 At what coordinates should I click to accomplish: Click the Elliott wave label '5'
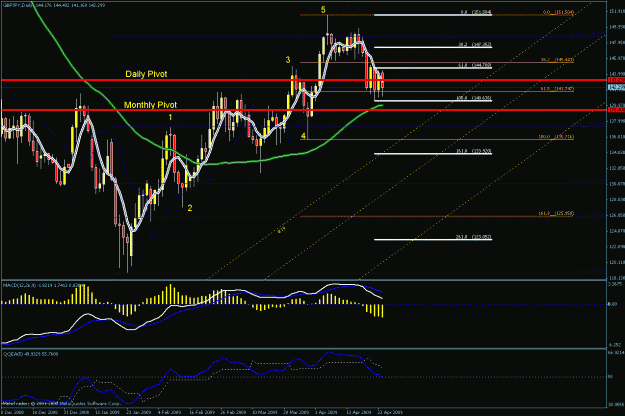[323, 10]
